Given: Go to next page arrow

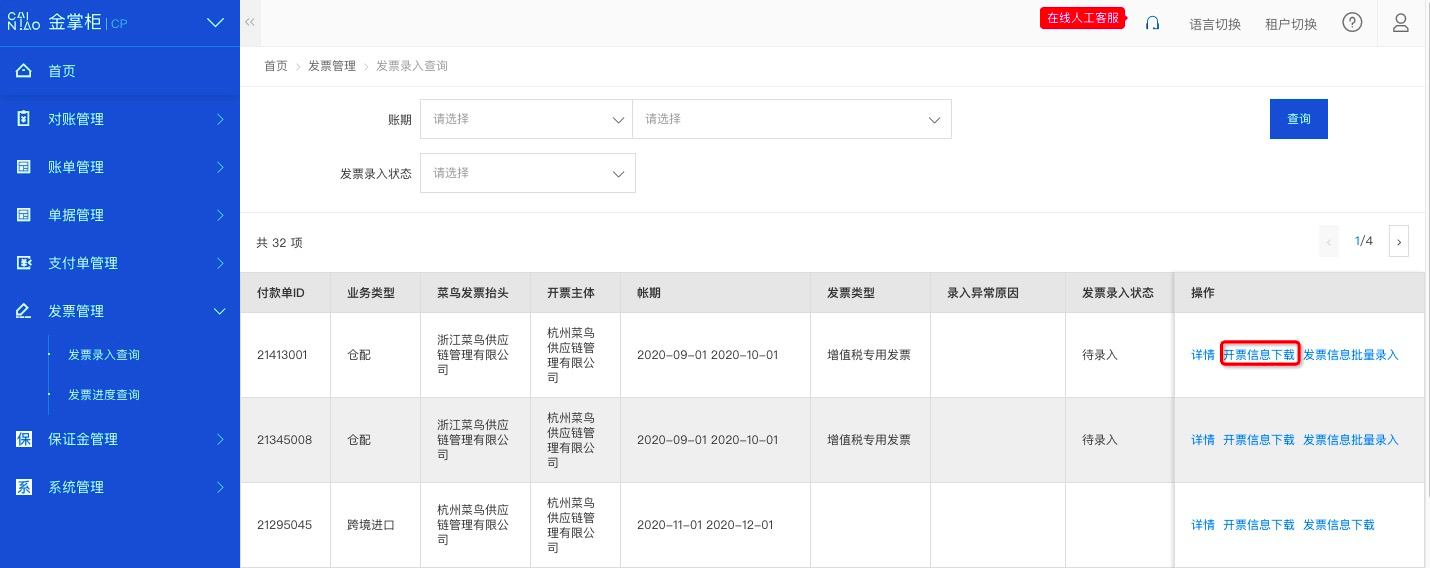Looking at the screenshot, I should point(1400,241).
